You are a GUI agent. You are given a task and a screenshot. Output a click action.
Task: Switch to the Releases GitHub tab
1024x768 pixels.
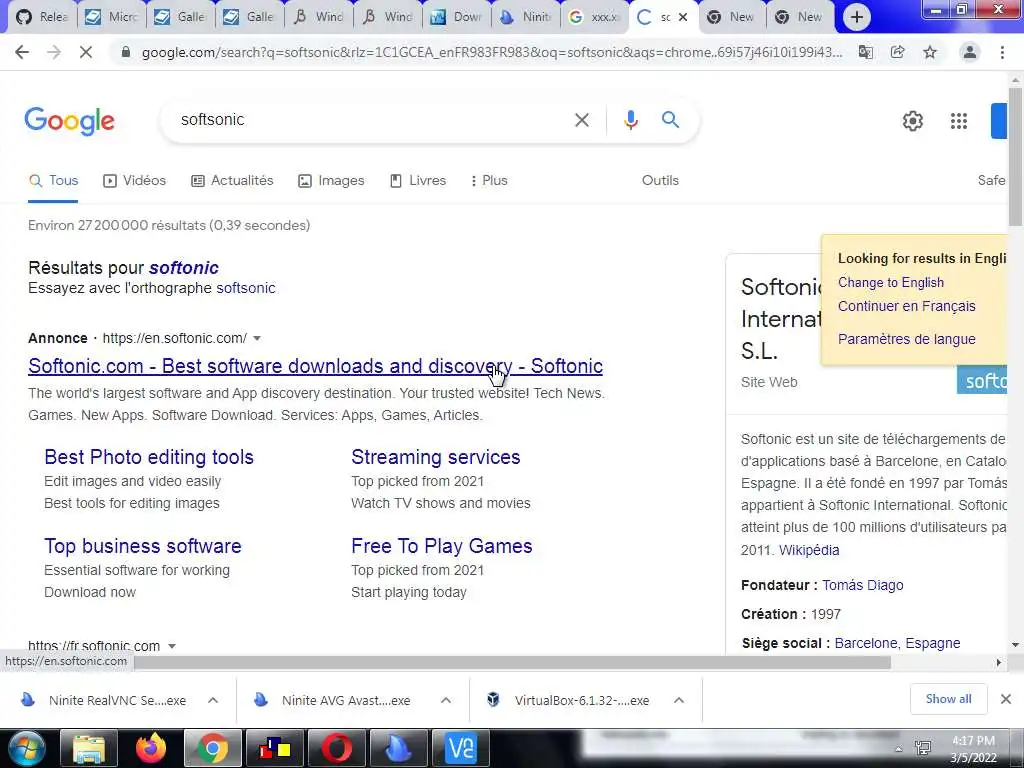coord(43,17)
